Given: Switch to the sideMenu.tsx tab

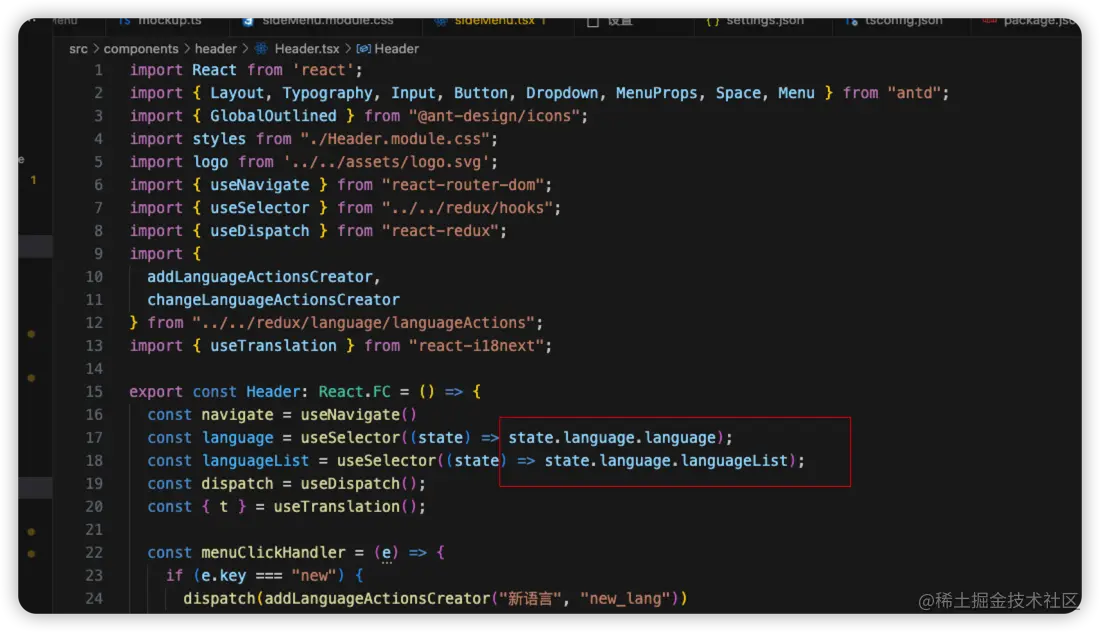Looking at the screenshot, I should pyautogui.click(x=495, y=22).
